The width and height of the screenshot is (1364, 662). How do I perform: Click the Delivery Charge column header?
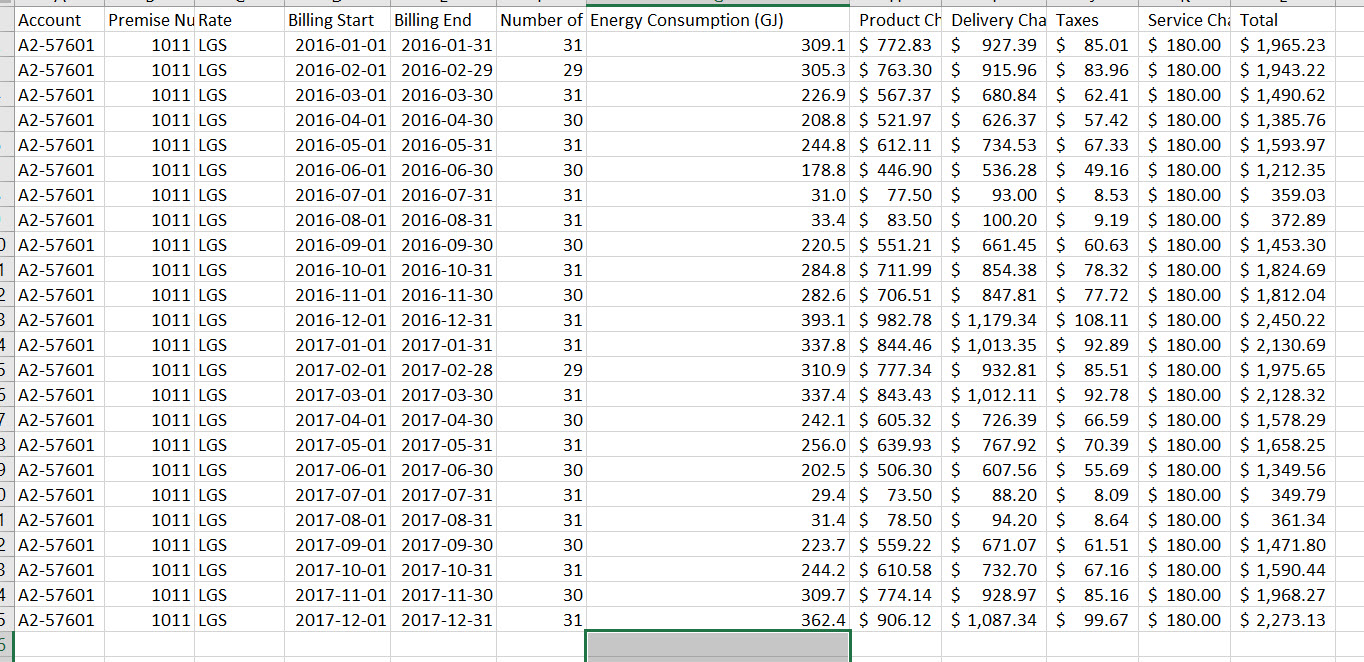click(x=997, y=20)
